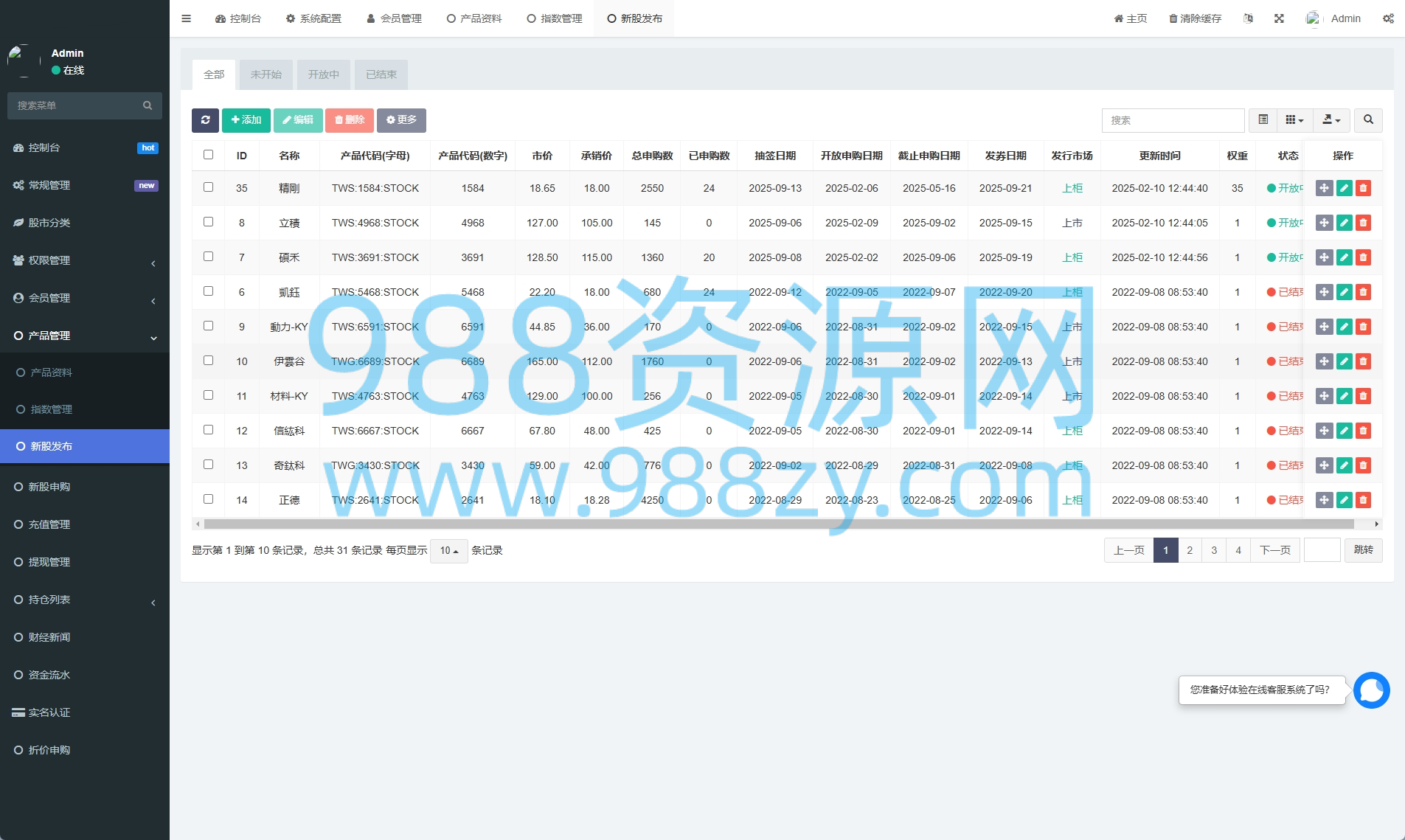Screen dimensions: 1405x840
Task: Tick the checkbox for ID 35 row
Action: [x=208, y=187]
